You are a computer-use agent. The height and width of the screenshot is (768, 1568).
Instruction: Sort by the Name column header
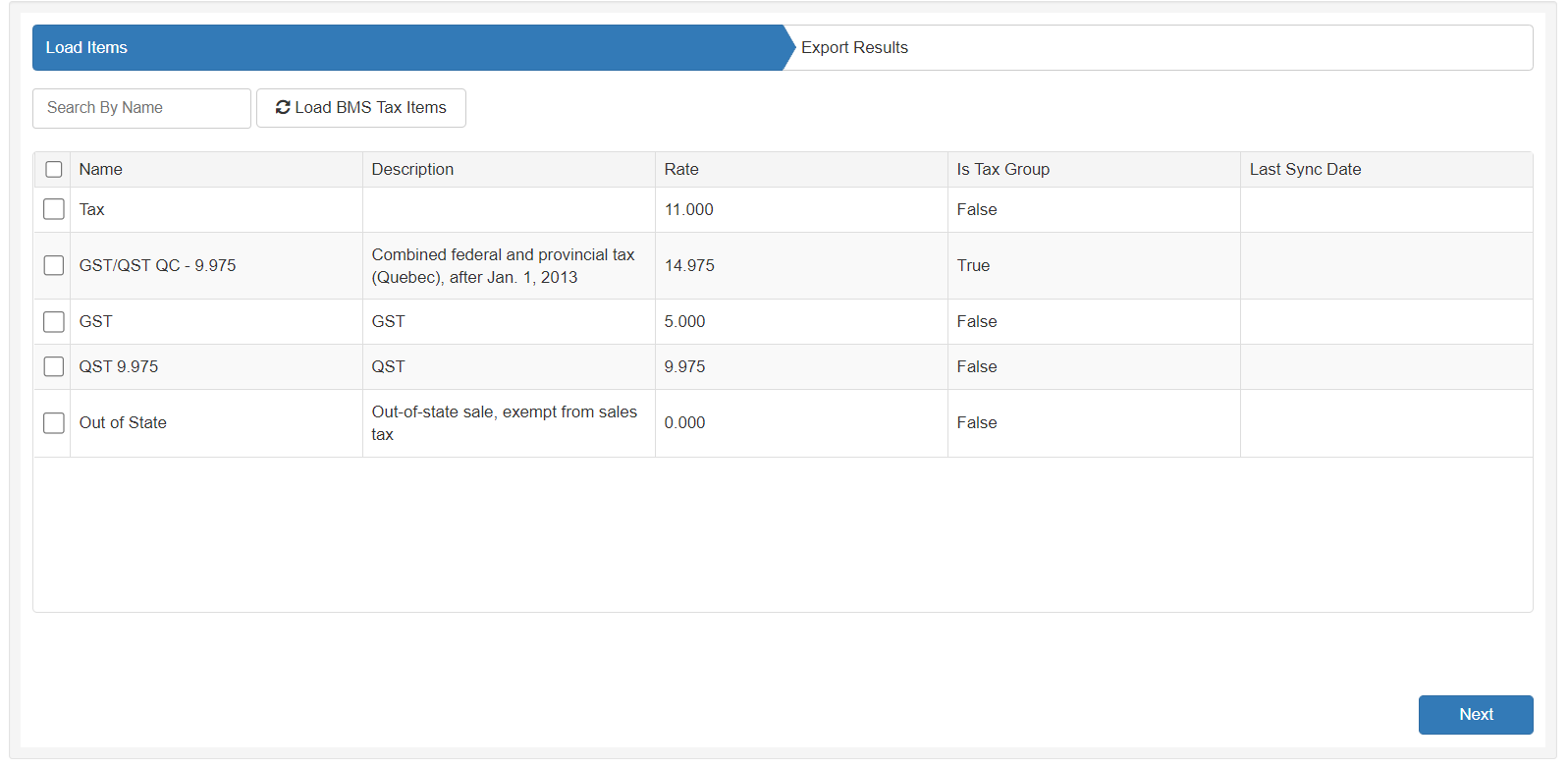(101, 170)
